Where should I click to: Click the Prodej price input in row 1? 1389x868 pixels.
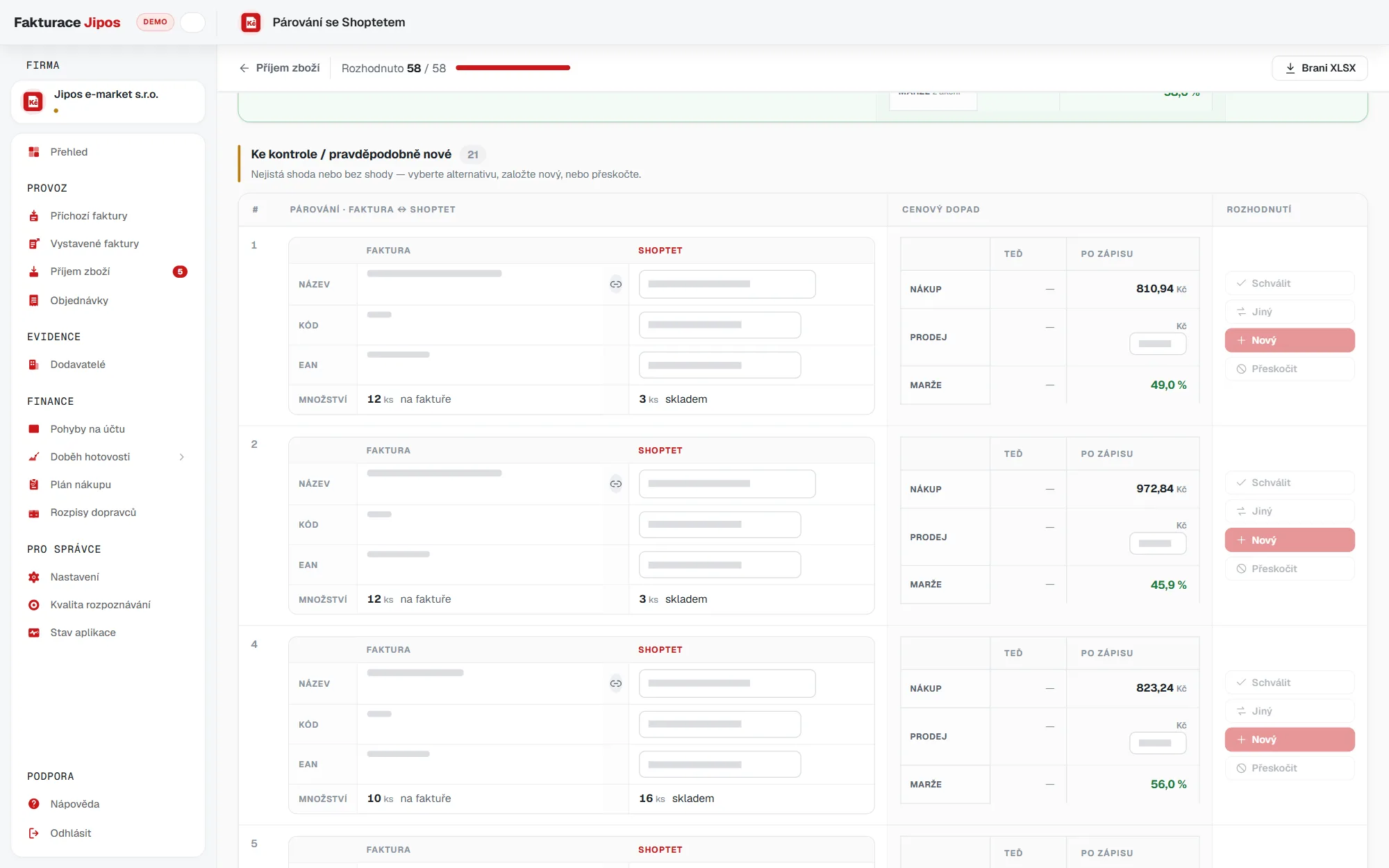click(x=1158, y=344)
